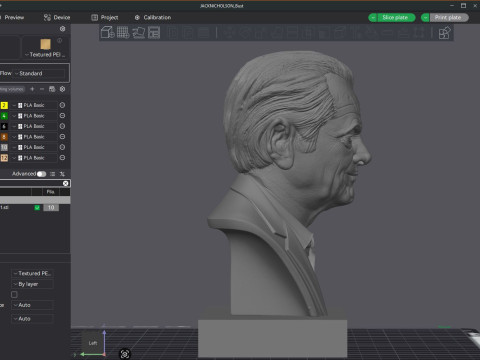Screen dimensions: 480x360
Task: Open the lower Textured PE bed type dropdown
Action: [x=32, y=273]
